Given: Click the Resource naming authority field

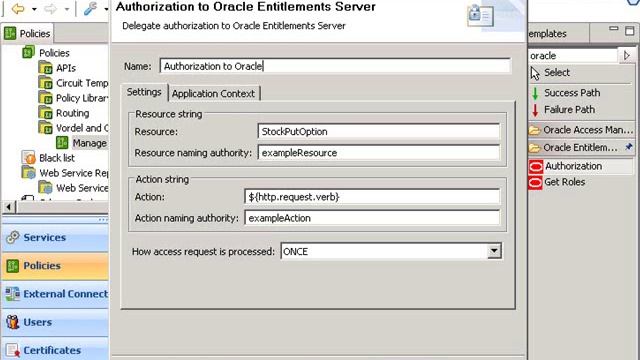Looking at the screenshot, I should pos(378,153).
